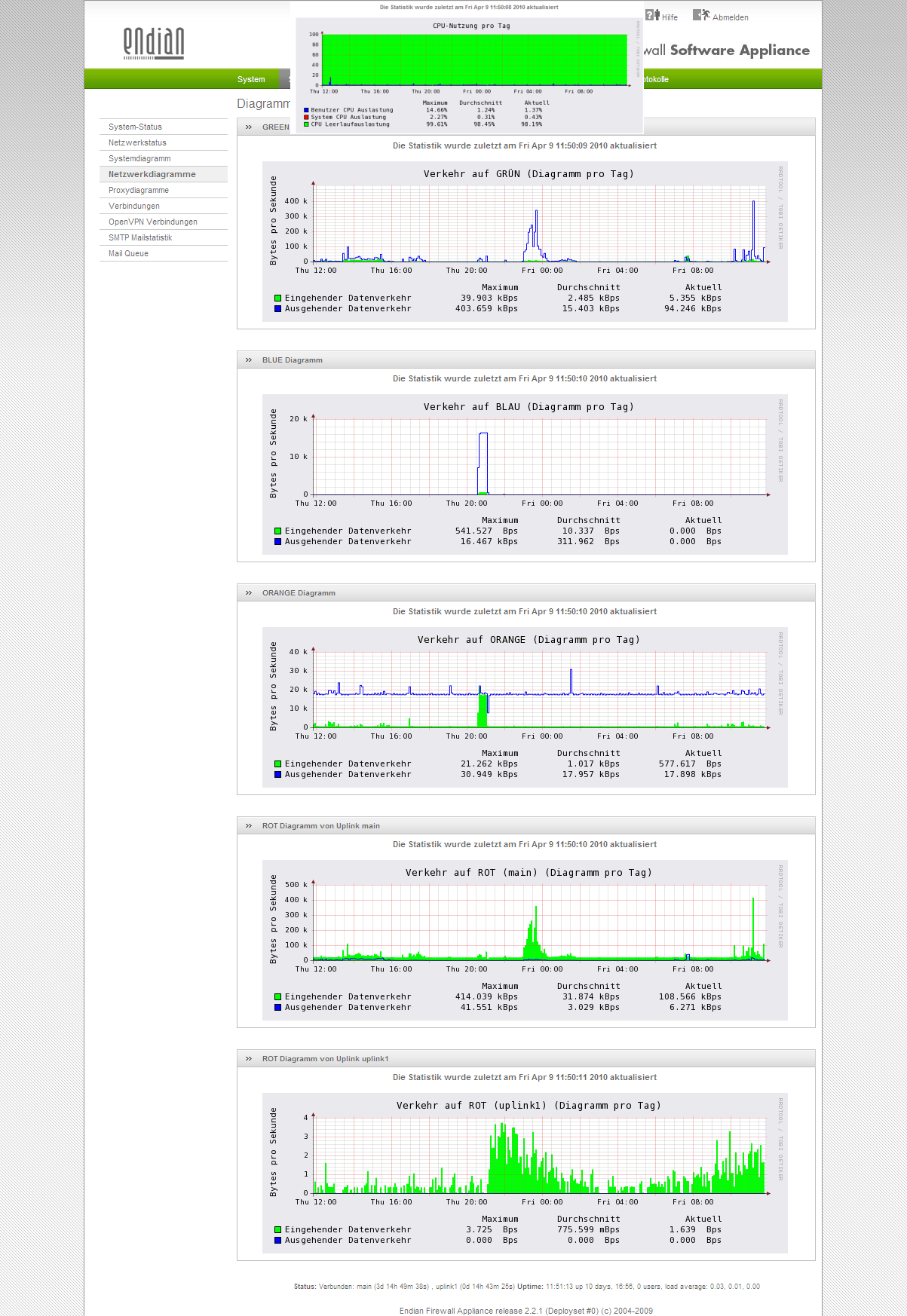Collapse the BLUE Diagramm section chevron

pyautogui.click(x=249, y=360)
